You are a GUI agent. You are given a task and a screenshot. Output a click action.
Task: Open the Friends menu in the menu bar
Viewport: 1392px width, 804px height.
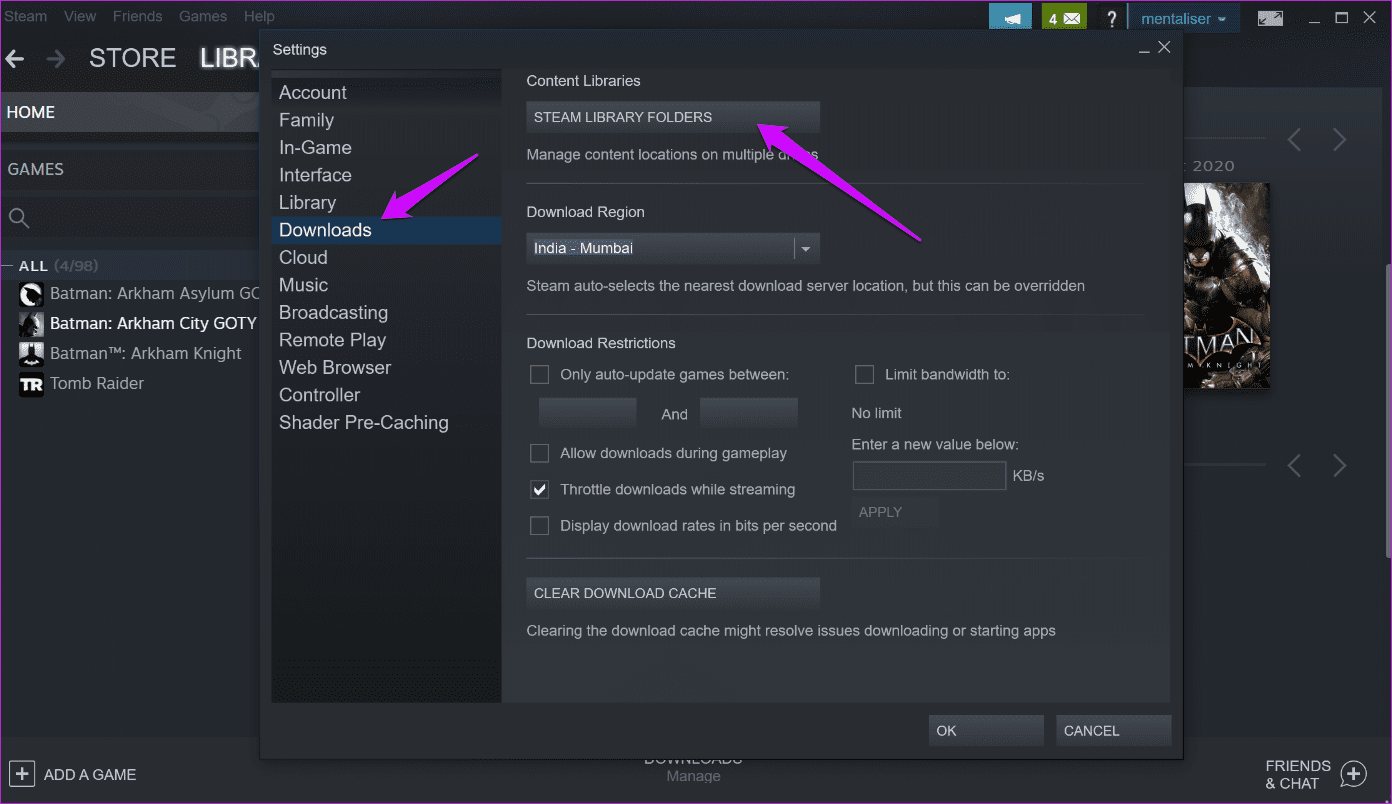pos(137,16)
